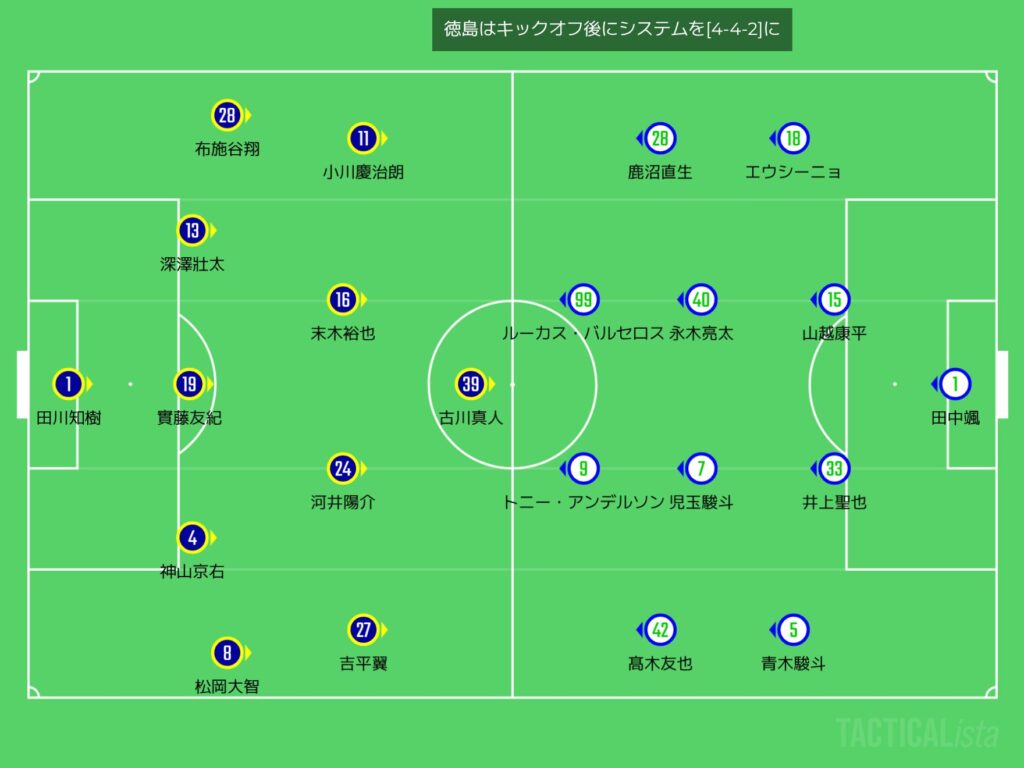Click the number 24 河井陽介 marker
Image resolution: width=1024 pixels, height=768 pixels.
pyautogui.click(x=343, y=468)
